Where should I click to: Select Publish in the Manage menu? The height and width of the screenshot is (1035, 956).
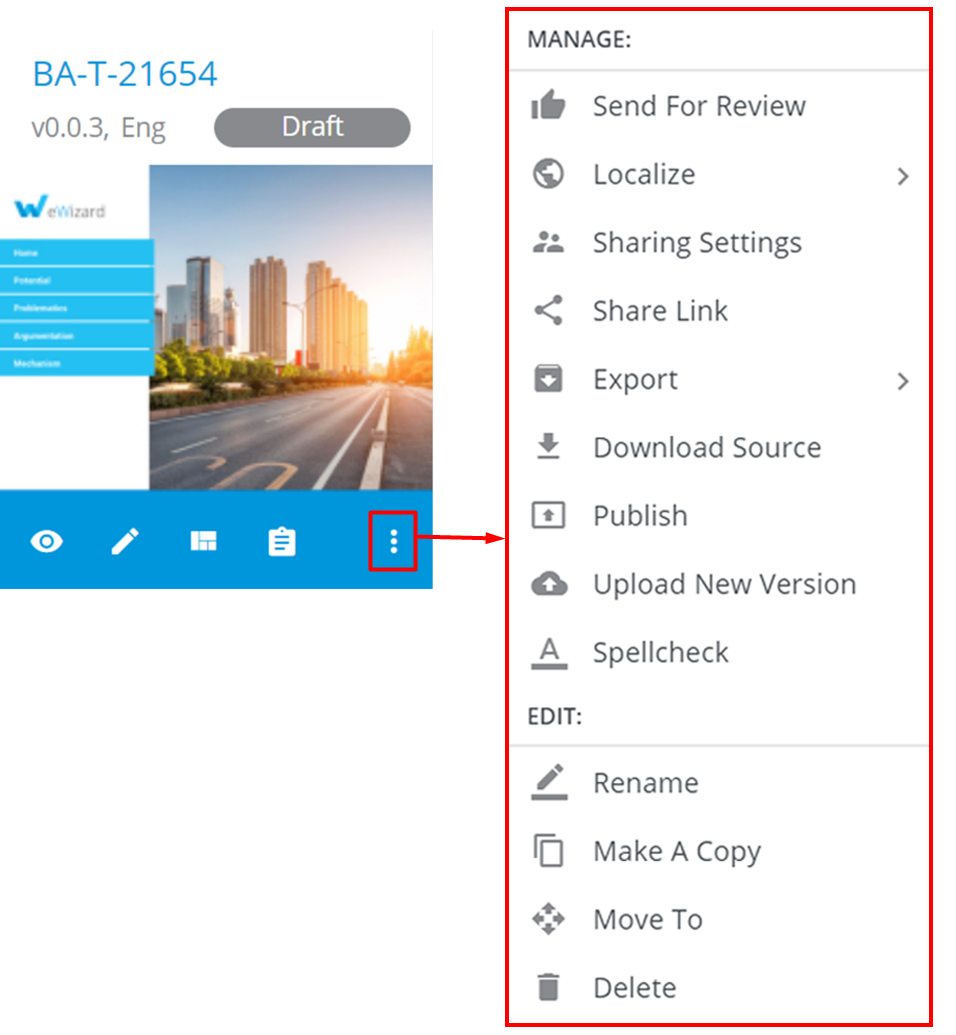point(640,516)
